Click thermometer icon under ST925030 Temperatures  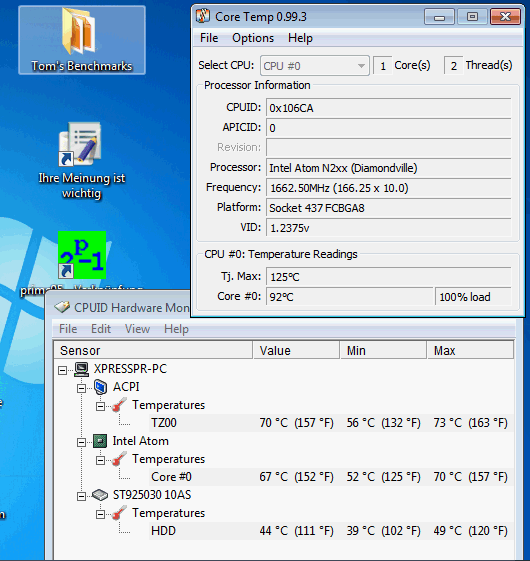(x=119, y=513)
